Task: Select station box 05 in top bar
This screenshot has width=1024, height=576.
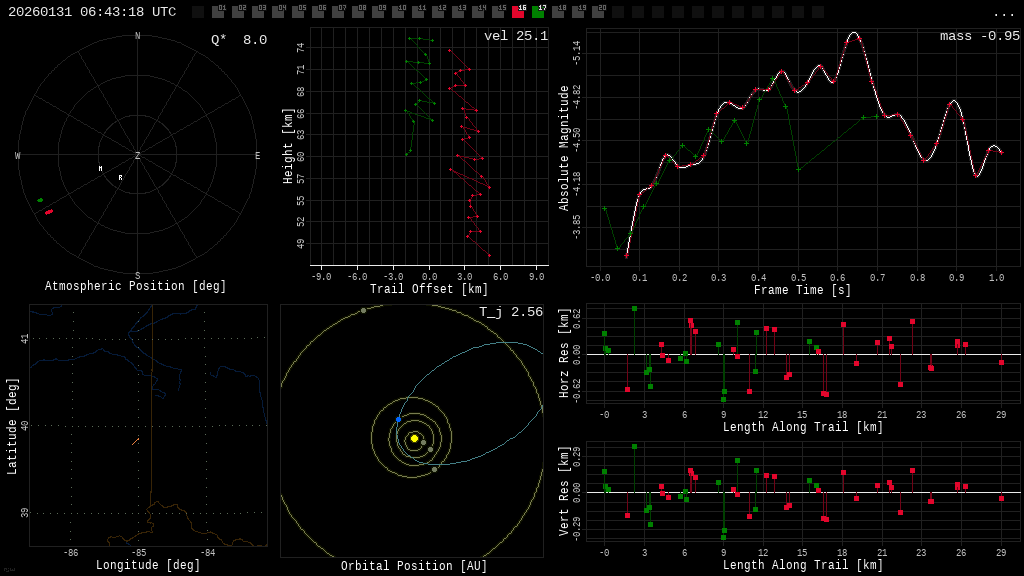Action: (298, 11)
